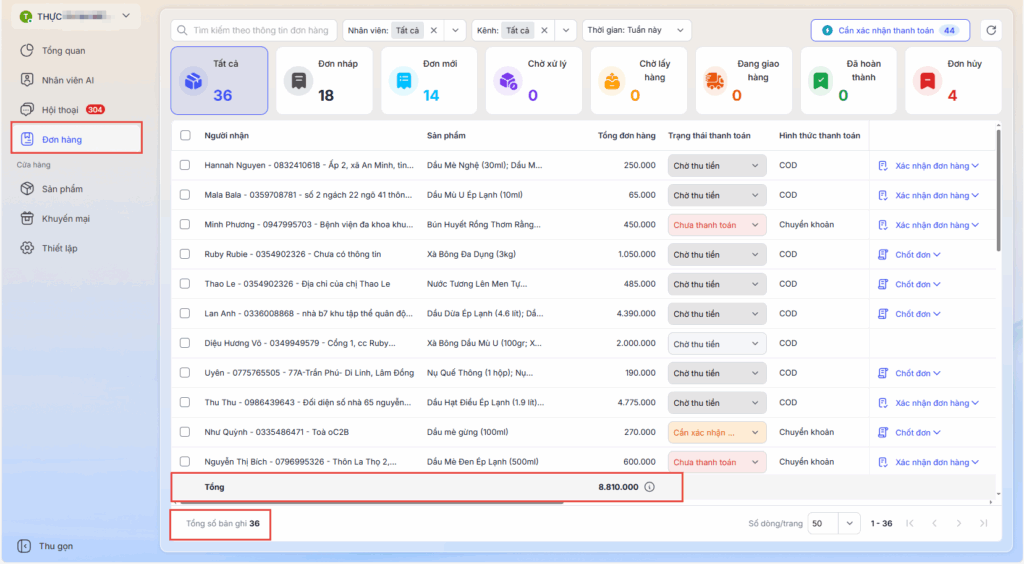Open Tổng quan from sidebar
The image size is (1024, 564).
pos(62,50)
